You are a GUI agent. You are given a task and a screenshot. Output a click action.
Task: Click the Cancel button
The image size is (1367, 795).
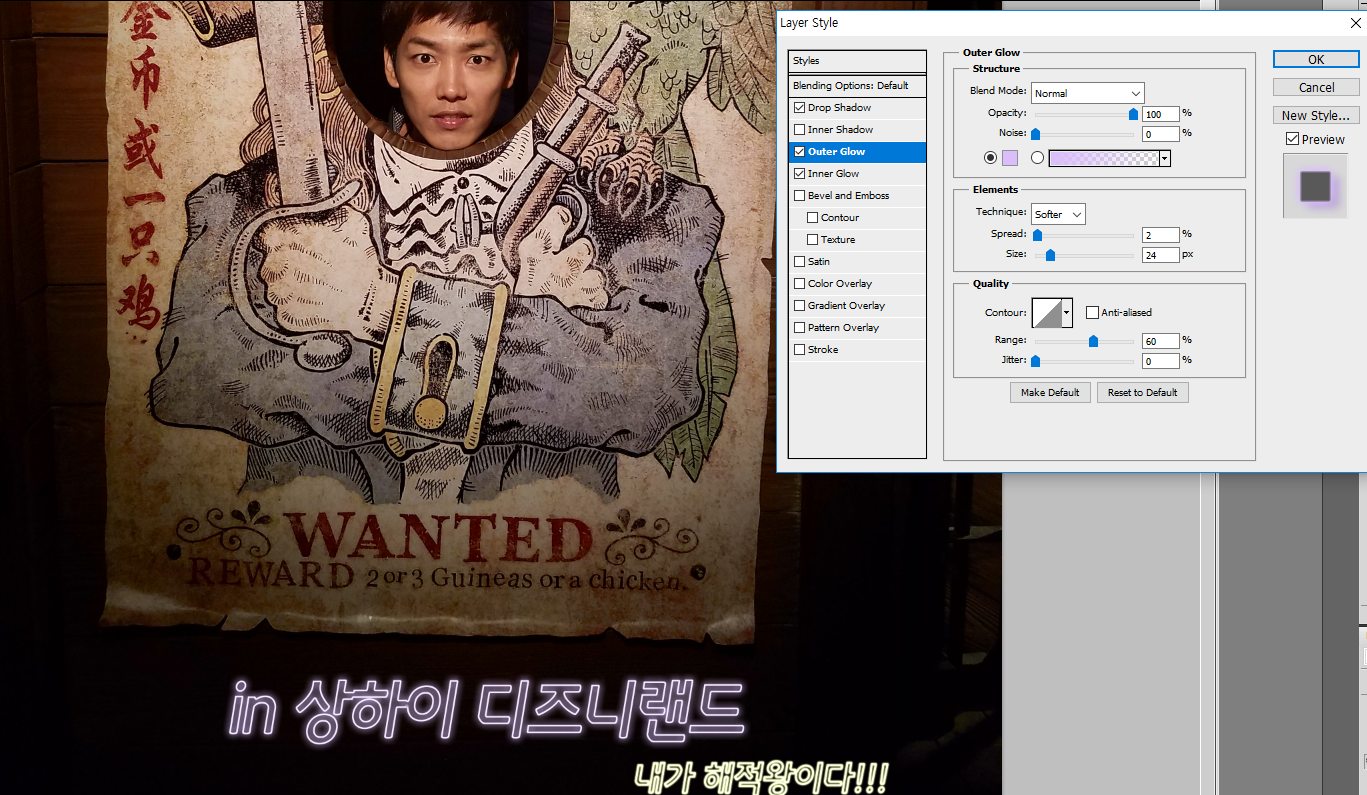click(x=1316, y=88)
